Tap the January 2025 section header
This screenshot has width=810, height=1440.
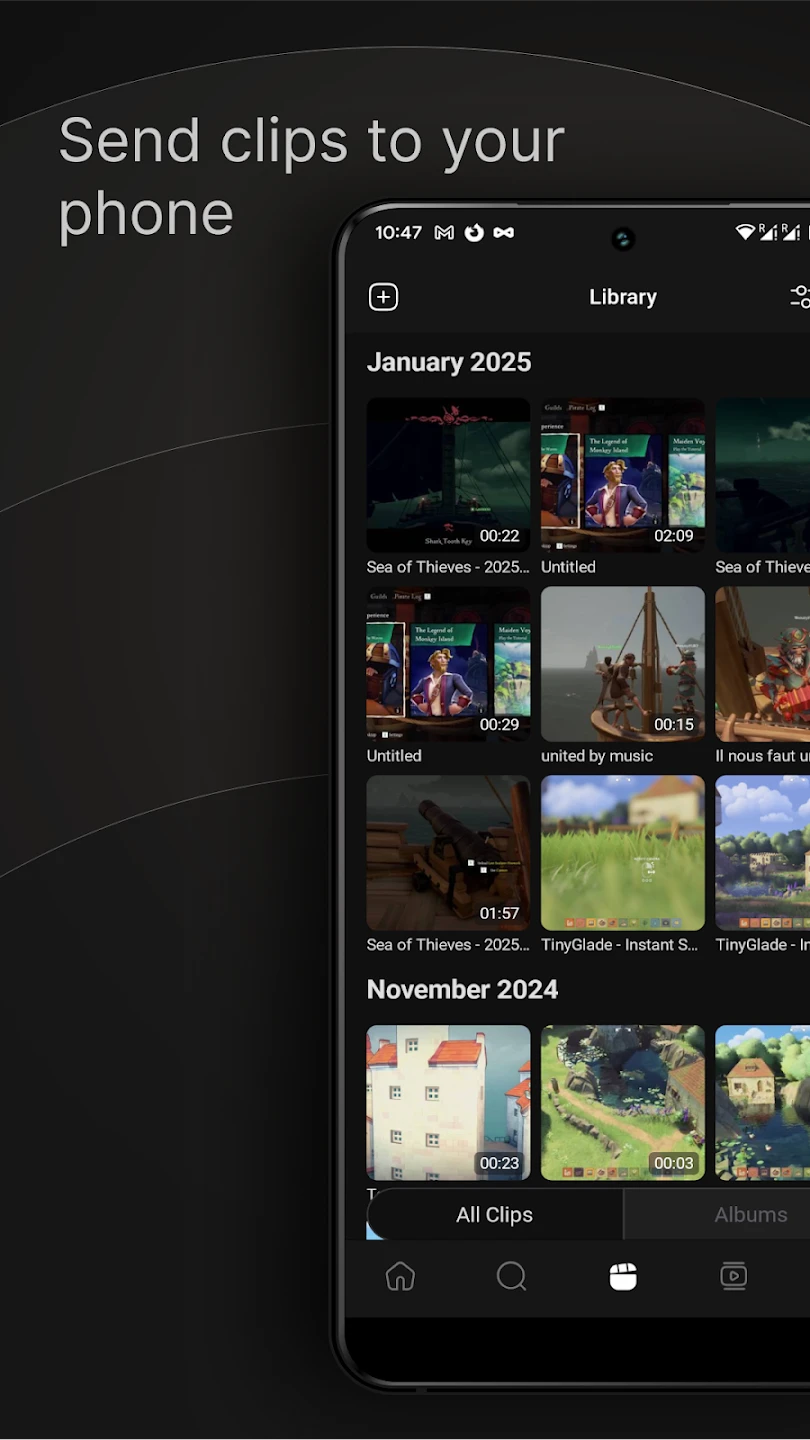[x=449, y=362]
